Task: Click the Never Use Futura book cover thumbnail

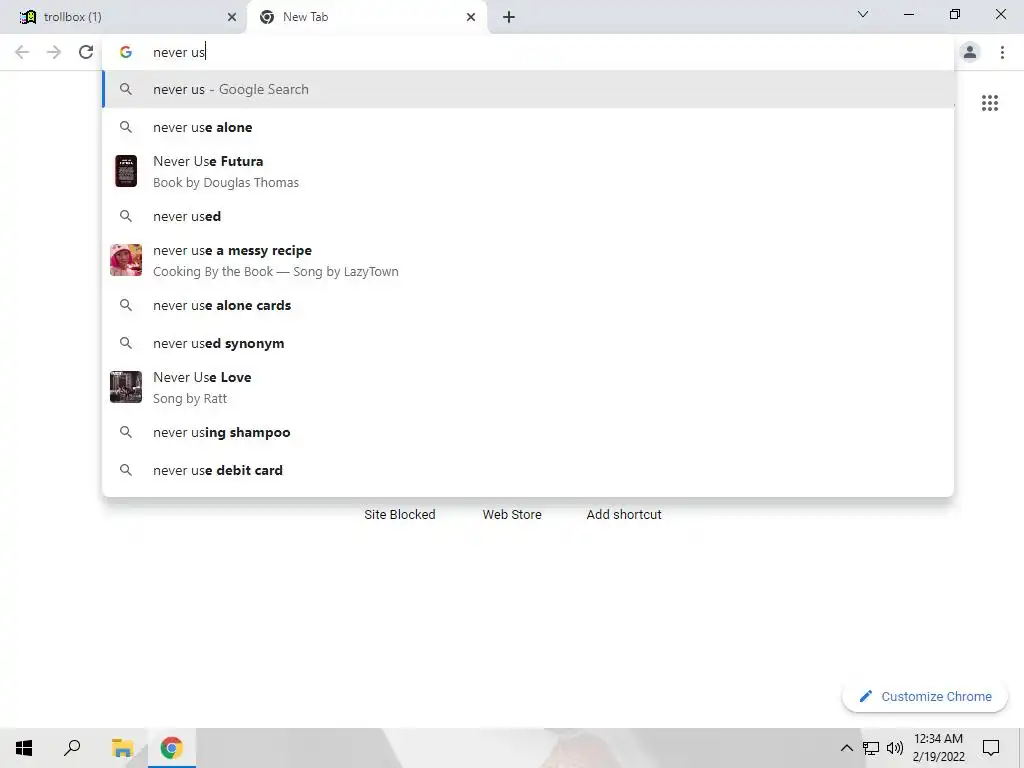Action: 126,171
